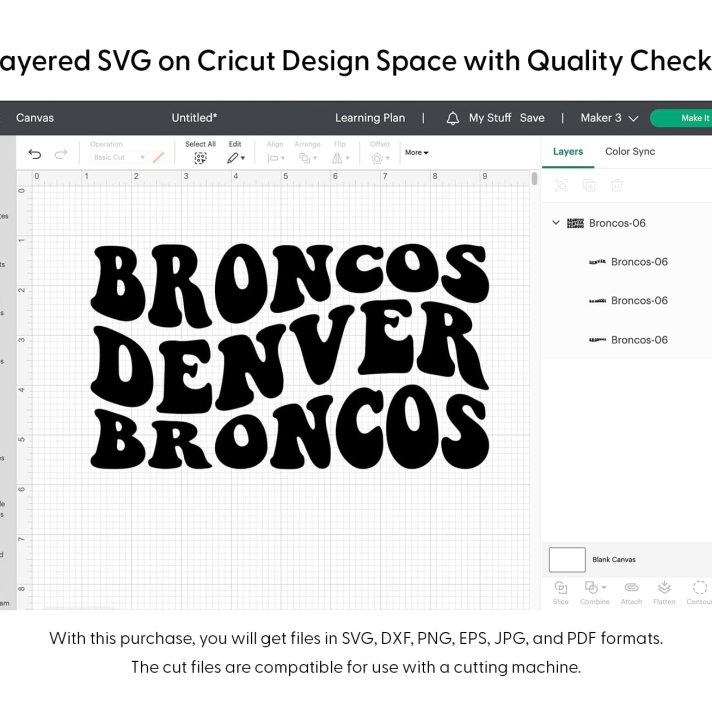Click the Arrange tool icon
This screenshot has height=712, width=712.
pyautogui.click(x=304, y=158)
